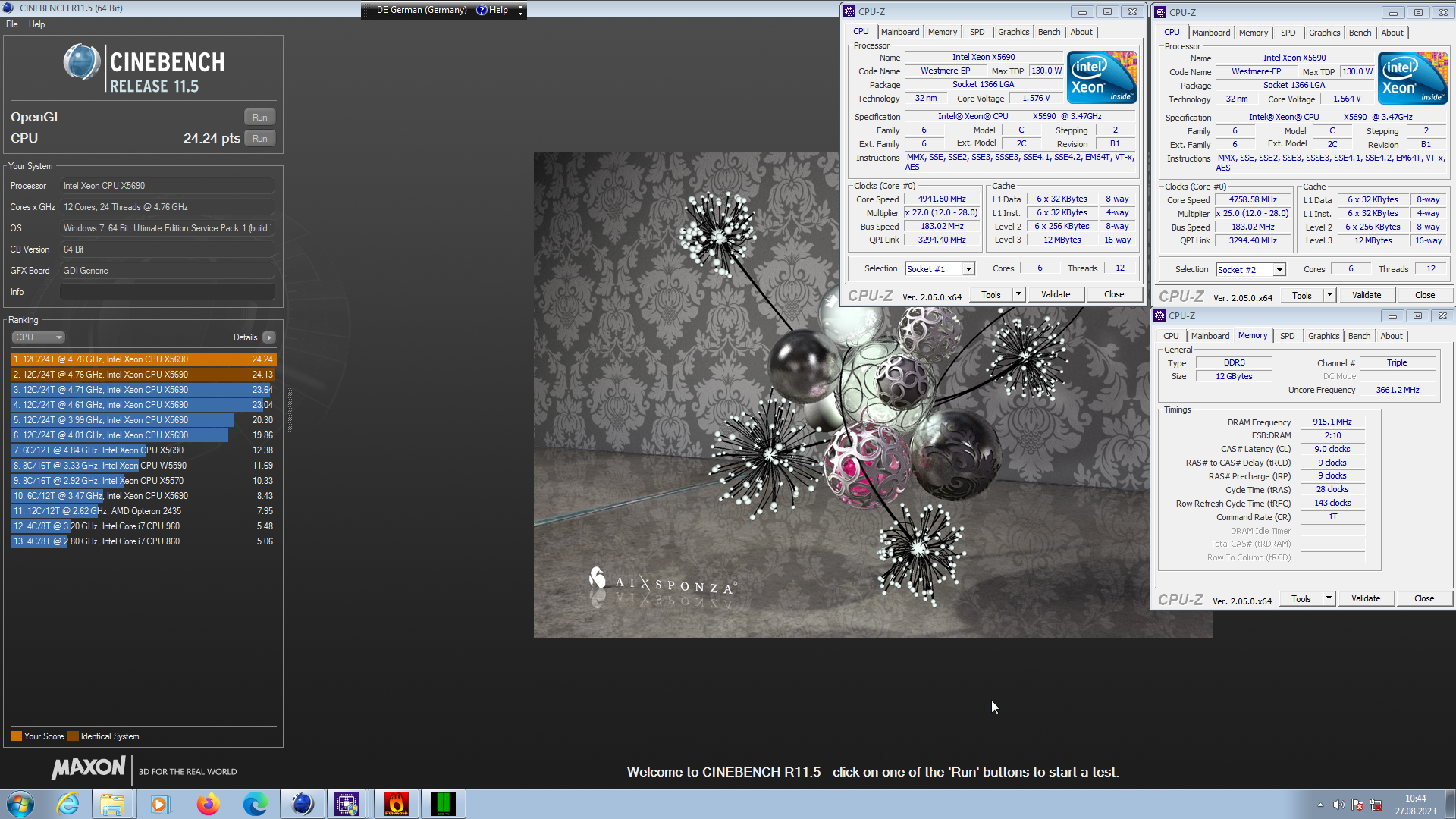The image size is (1456, 819).
Task: Click the Details arrow button in Ranking
Action: 269,337
